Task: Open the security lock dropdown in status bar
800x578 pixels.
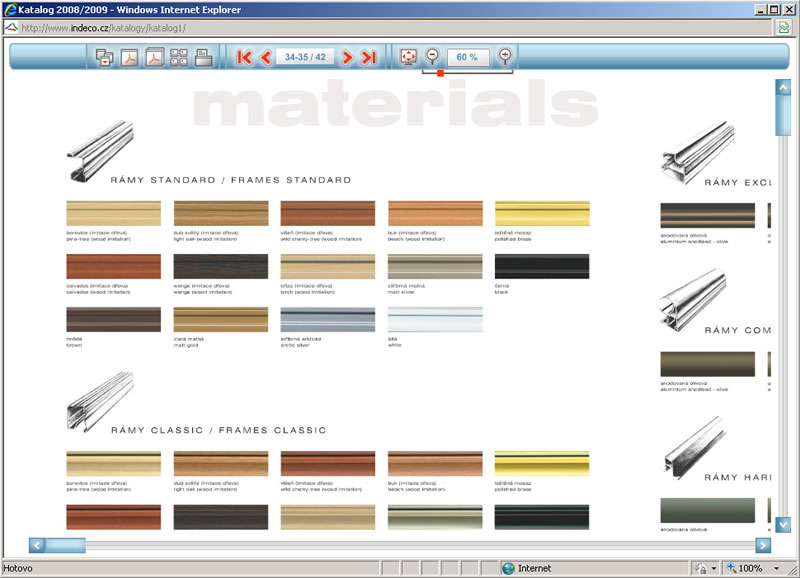Action: click(x=714, y=568)
